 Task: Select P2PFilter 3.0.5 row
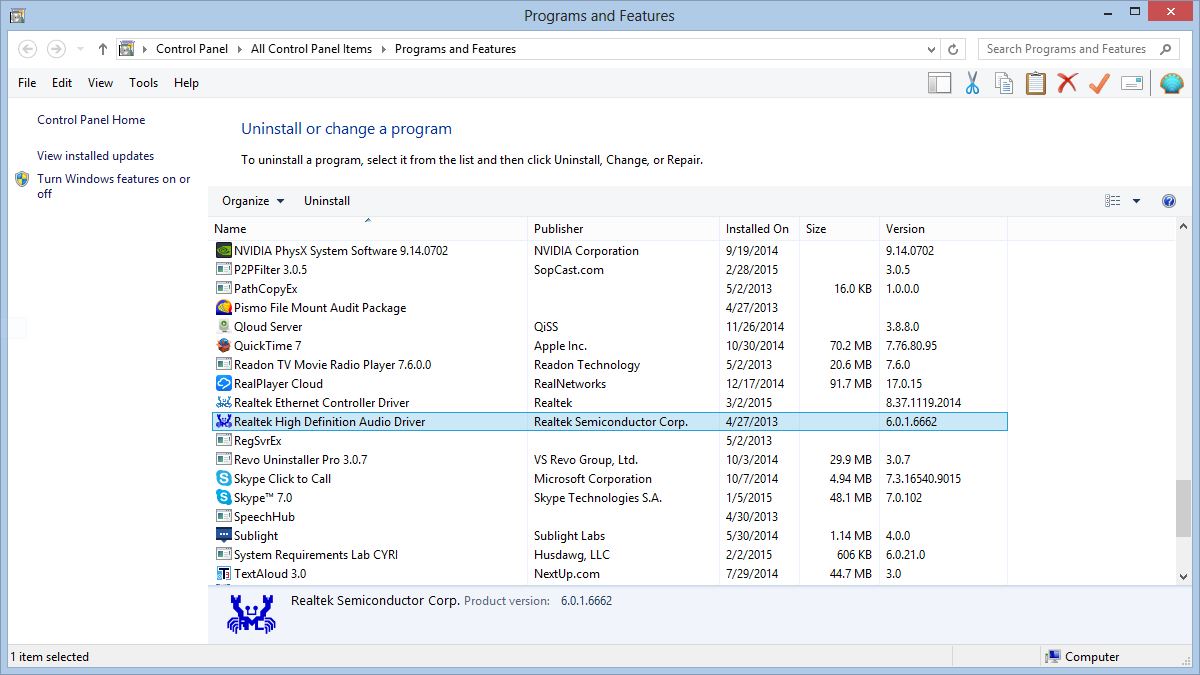[x=610, y=270]
